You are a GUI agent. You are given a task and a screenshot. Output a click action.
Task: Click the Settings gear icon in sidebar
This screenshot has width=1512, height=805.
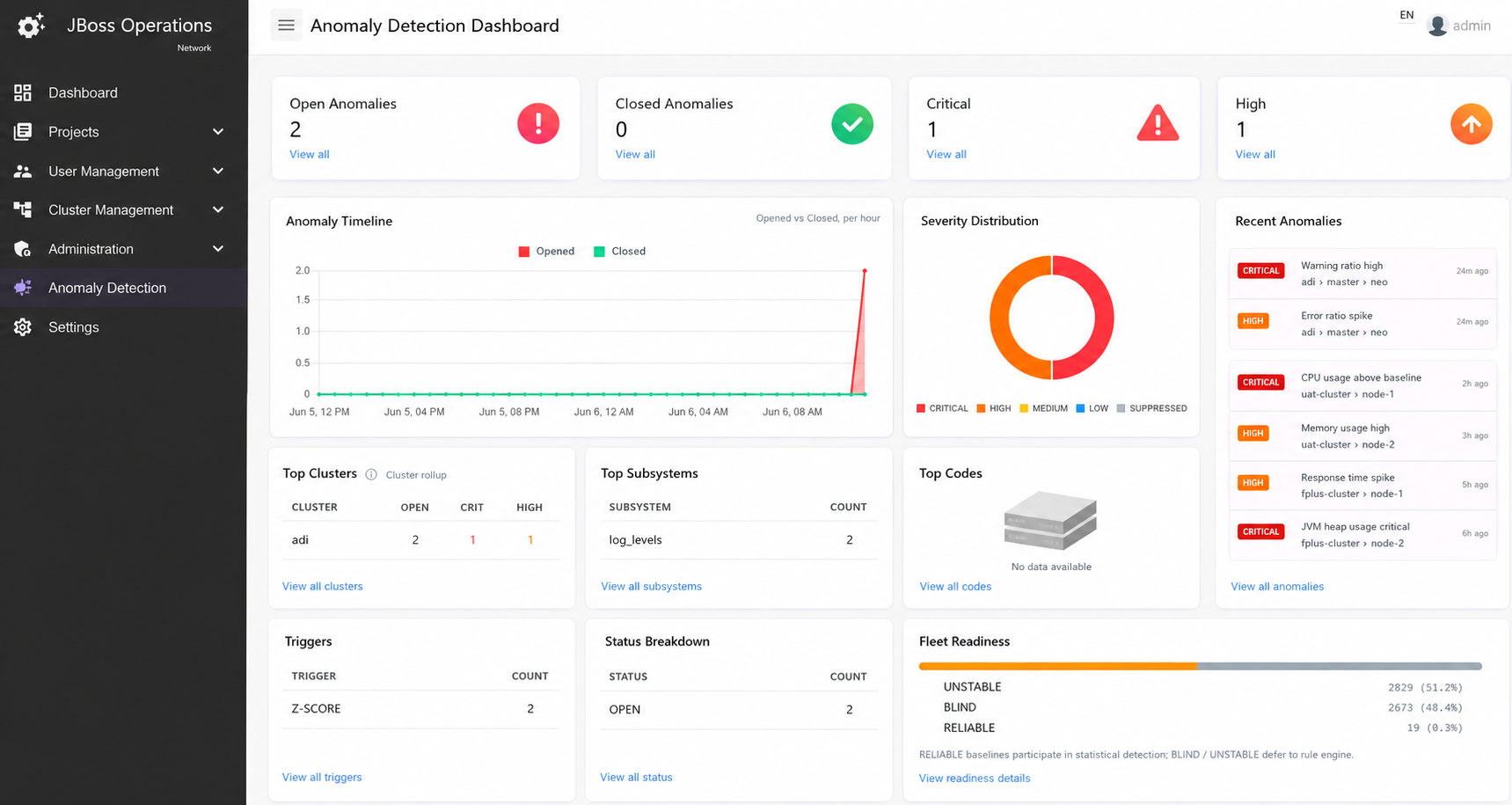click(23, 327)
